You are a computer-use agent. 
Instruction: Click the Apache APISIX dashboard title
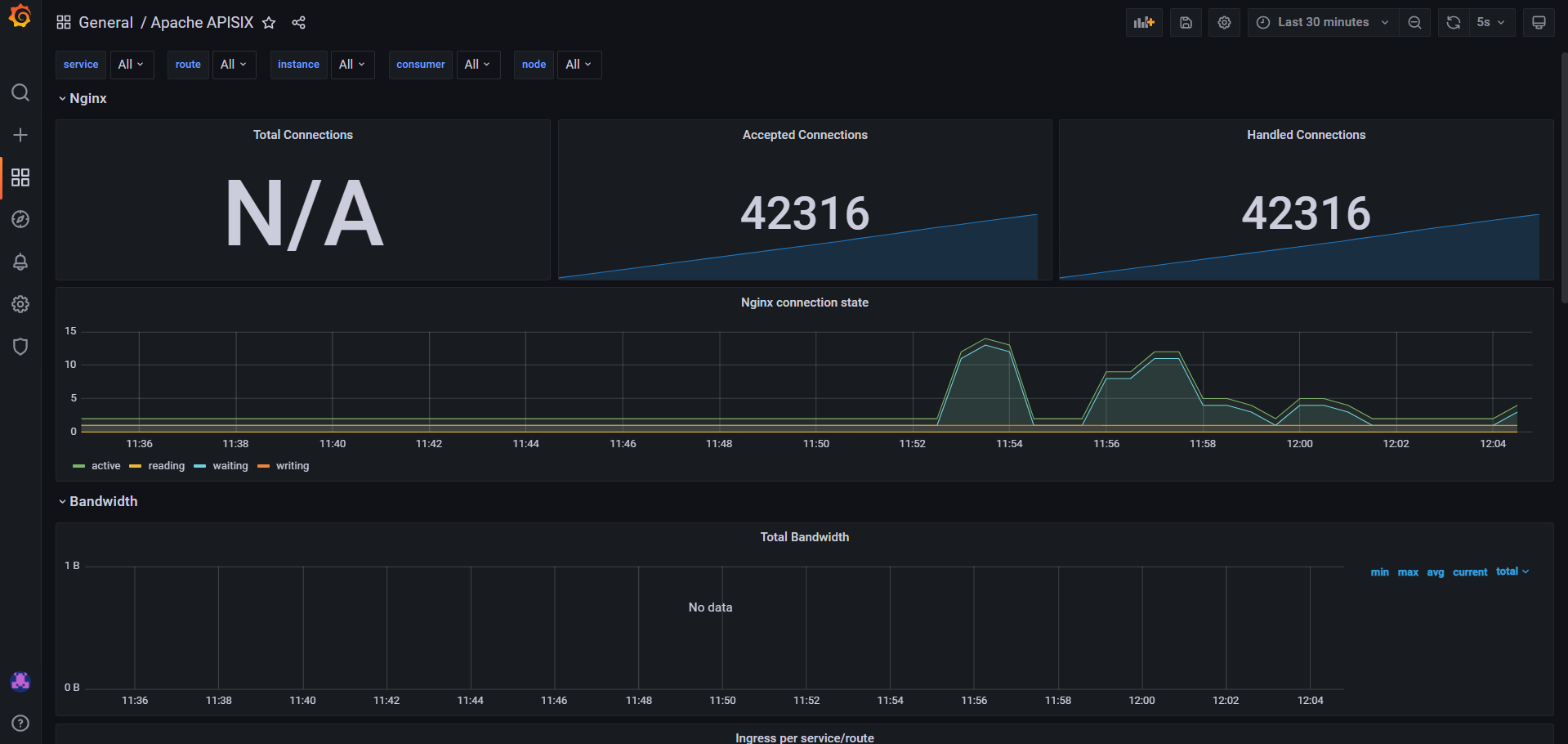point(202,23)
